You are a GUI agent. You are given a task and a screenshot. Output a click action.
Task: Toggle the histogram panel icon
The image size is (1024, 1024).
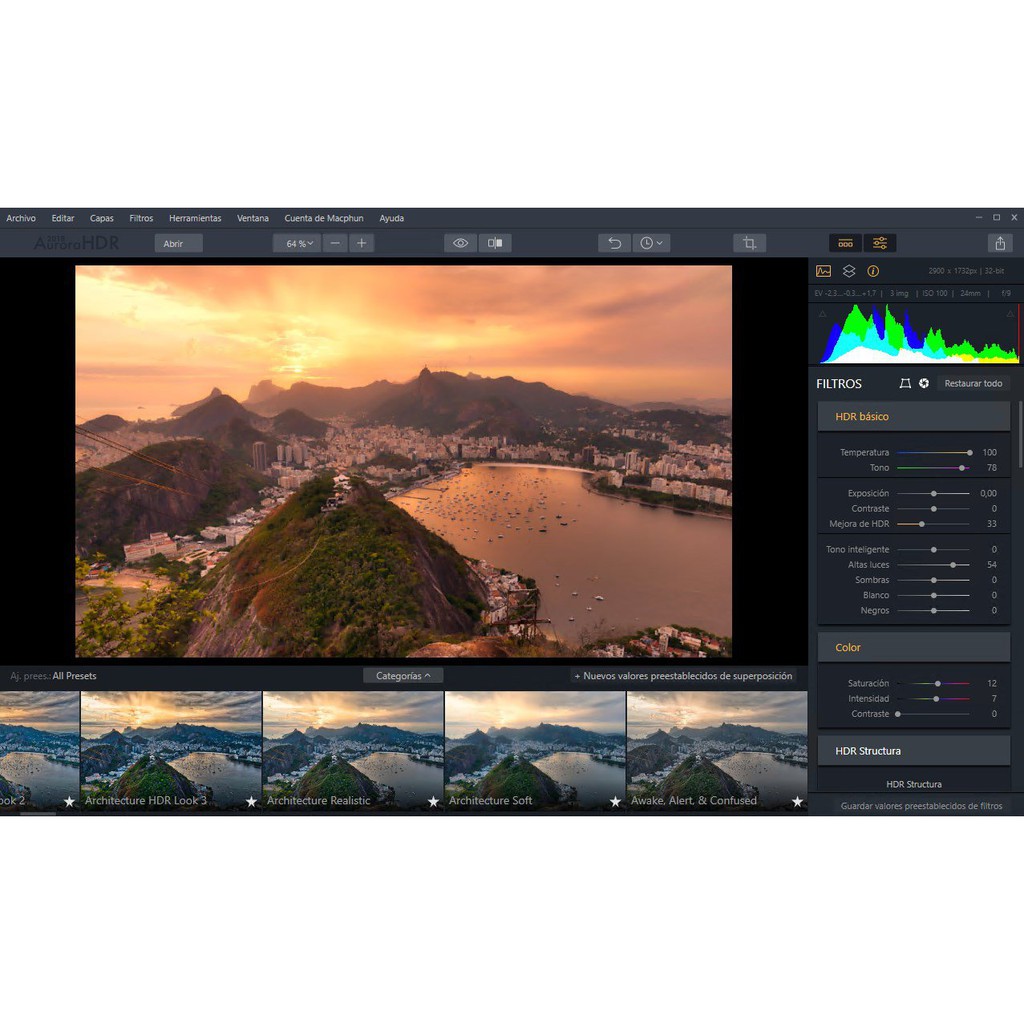click(x=824, y=271)
